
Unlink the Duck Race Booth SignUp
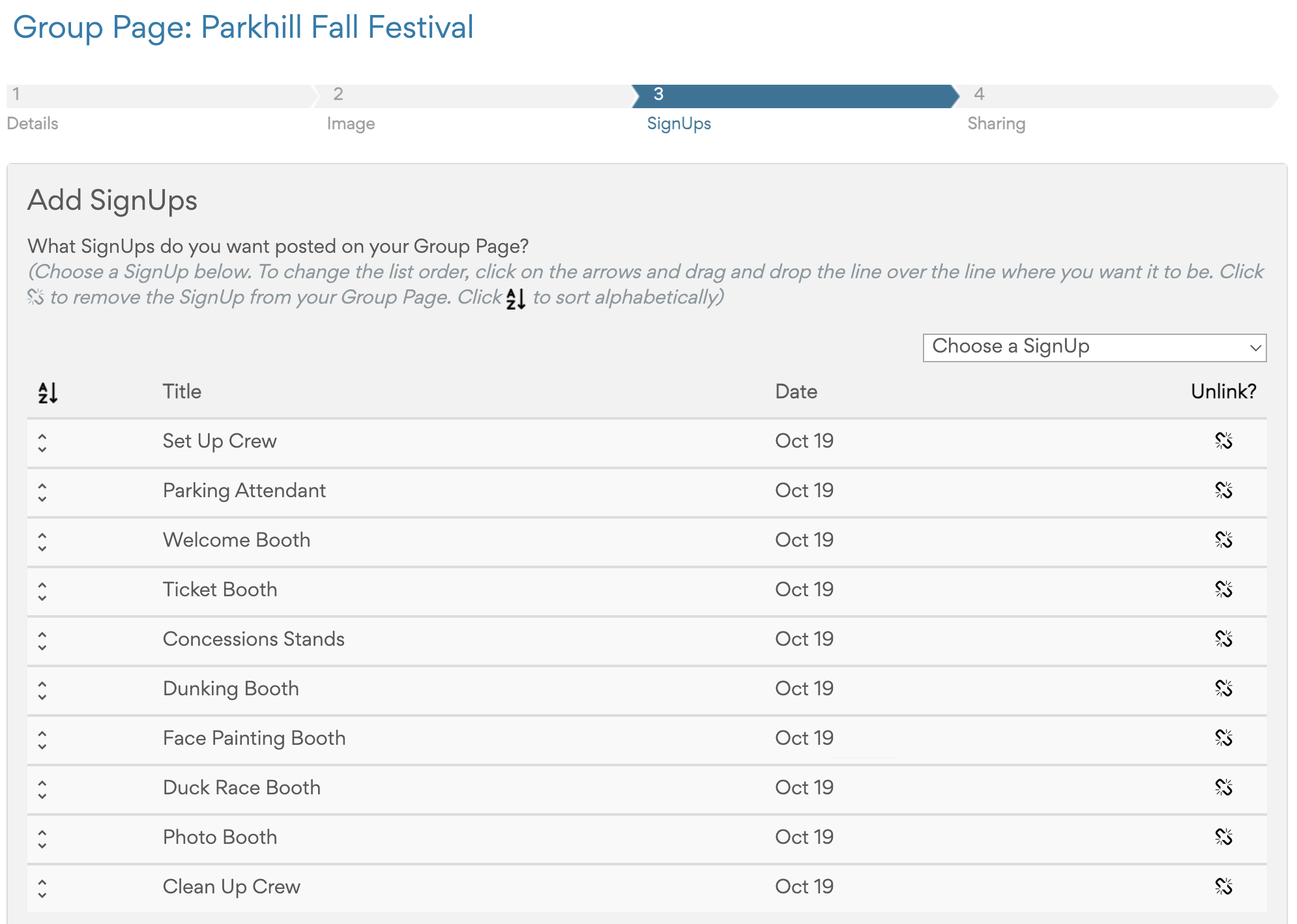point(1223,788)
